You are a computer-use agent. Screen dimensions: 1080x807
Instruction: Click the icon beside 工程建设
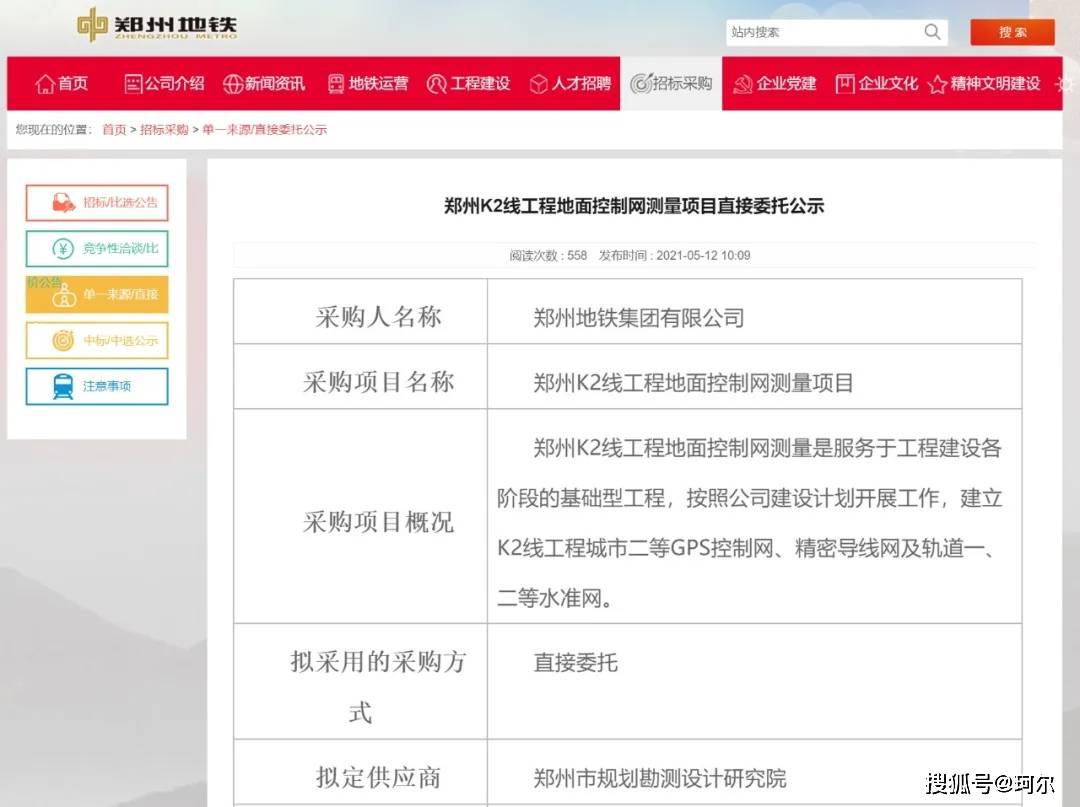point(437,84)
